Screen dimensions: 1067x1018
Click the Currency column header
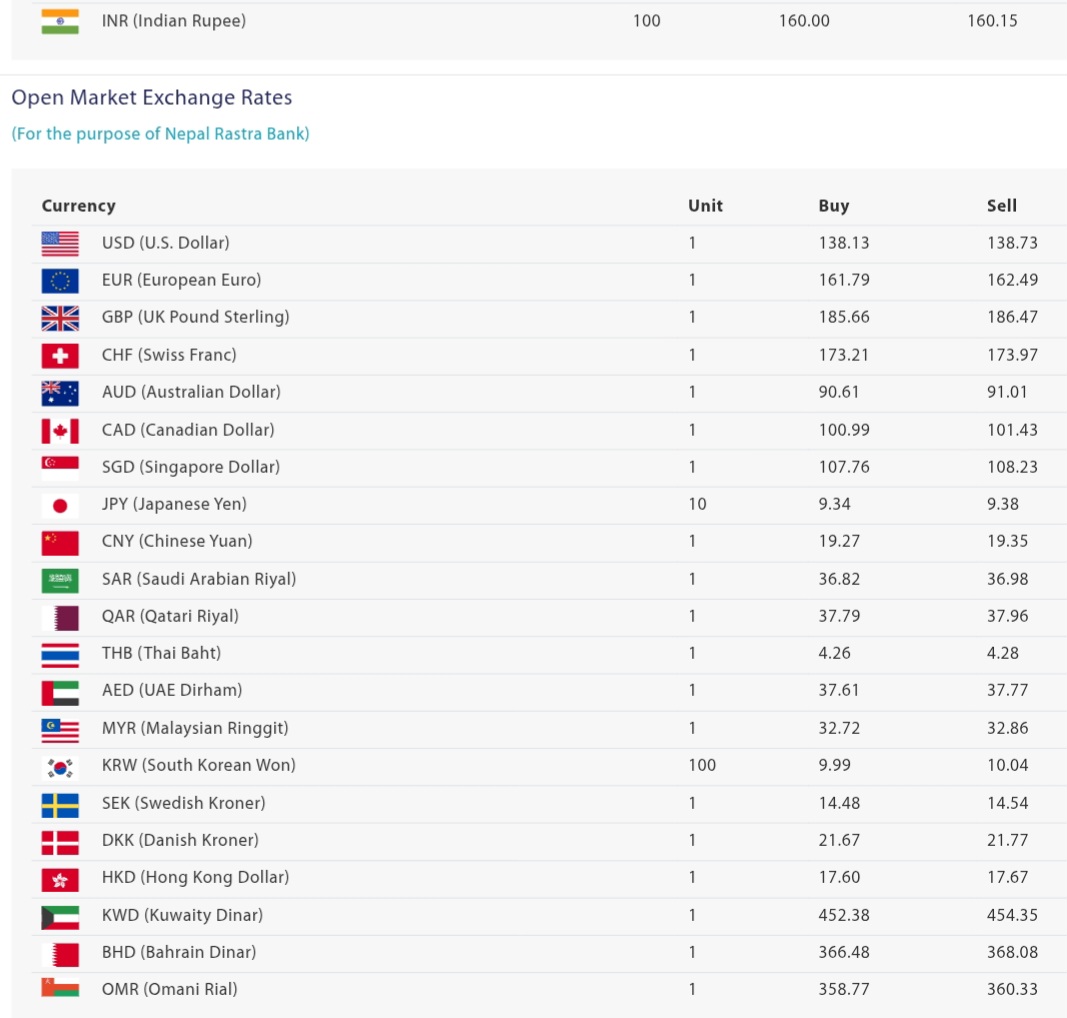(78, 206)
